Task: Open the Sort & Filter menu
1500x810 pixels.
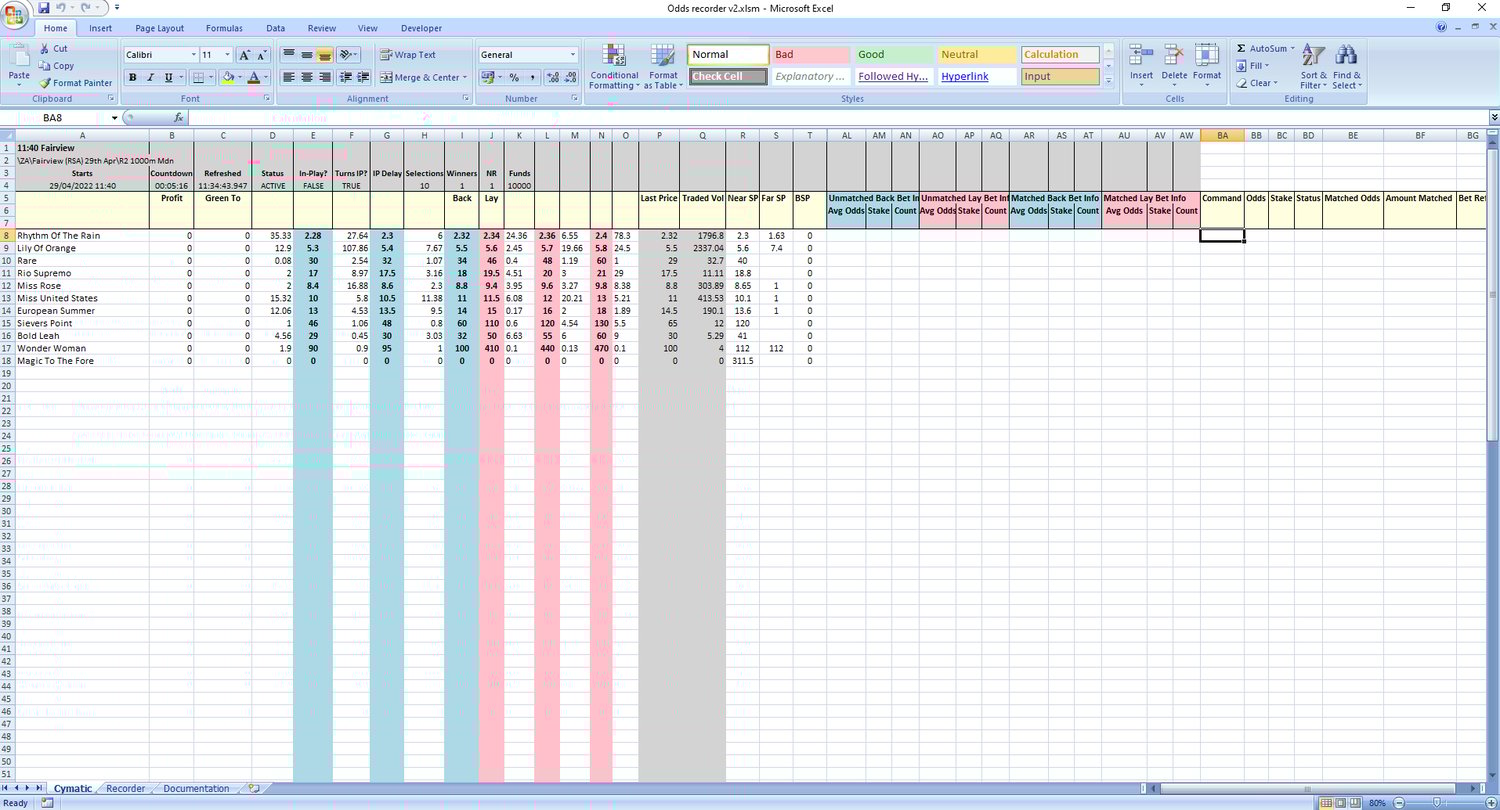Action: 1314,67
